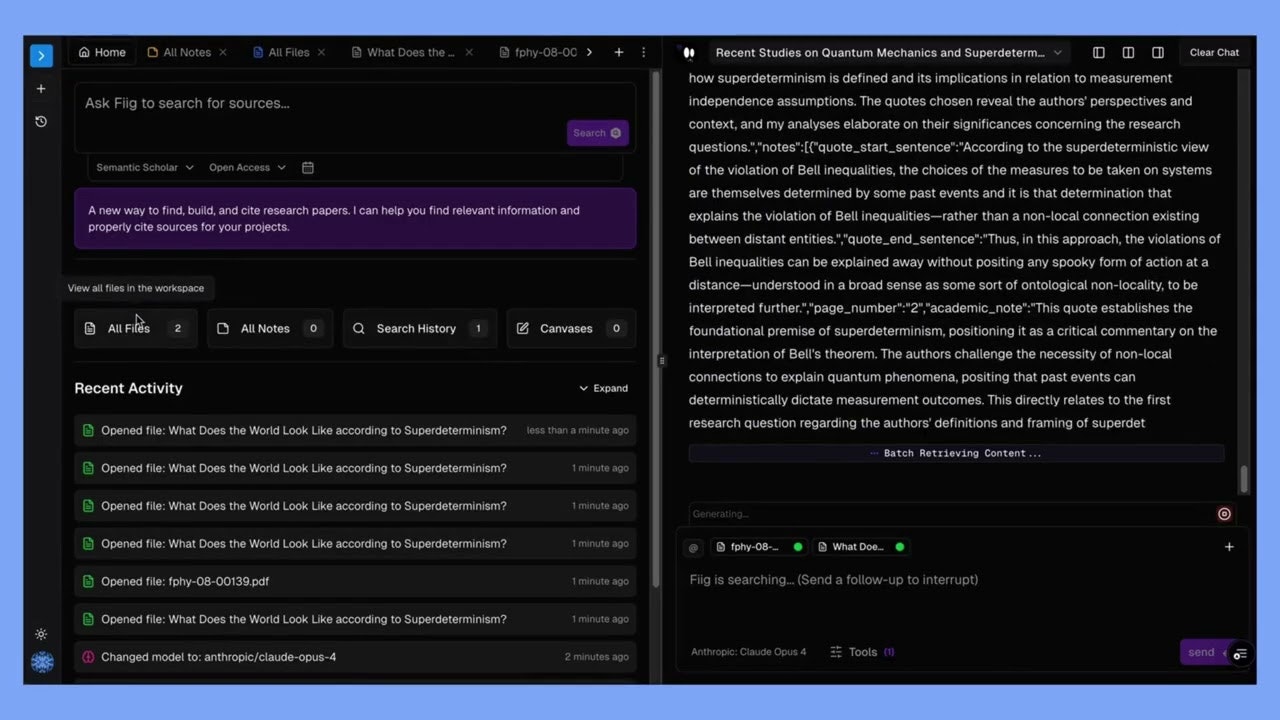
Task: Click the pencil icon in Canvases card
Action: click(523, 328)
